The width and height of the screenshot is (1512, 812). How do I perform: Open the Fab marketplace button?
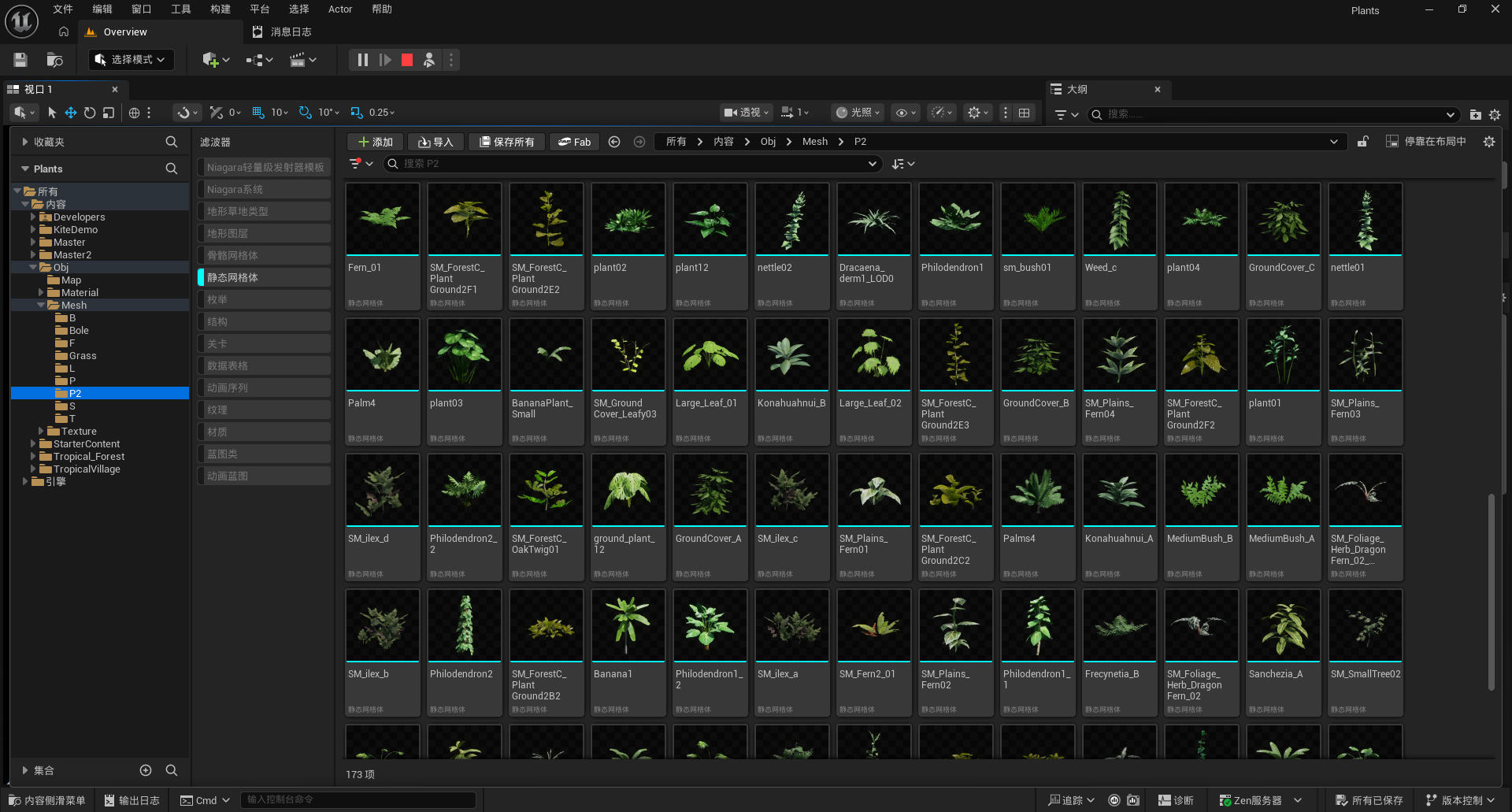(574, 142)
